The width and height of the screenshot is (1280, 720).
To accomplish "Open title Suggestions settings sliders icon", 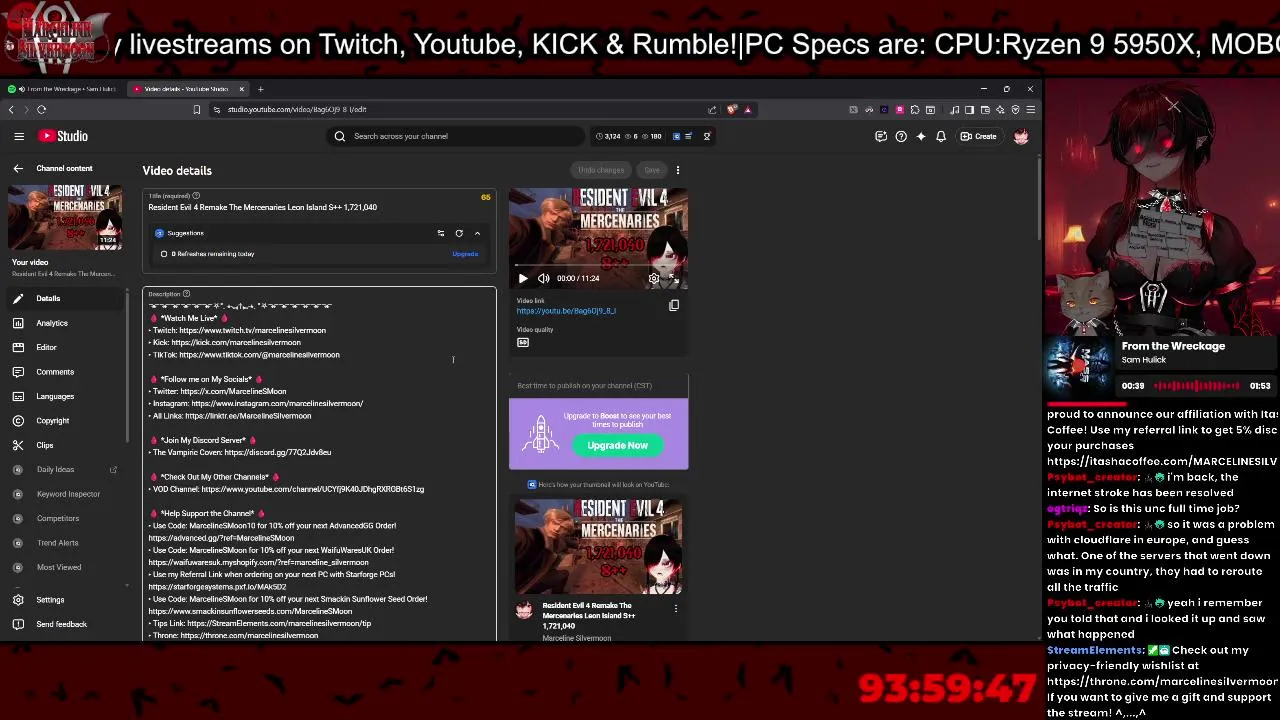I will 441,233.
